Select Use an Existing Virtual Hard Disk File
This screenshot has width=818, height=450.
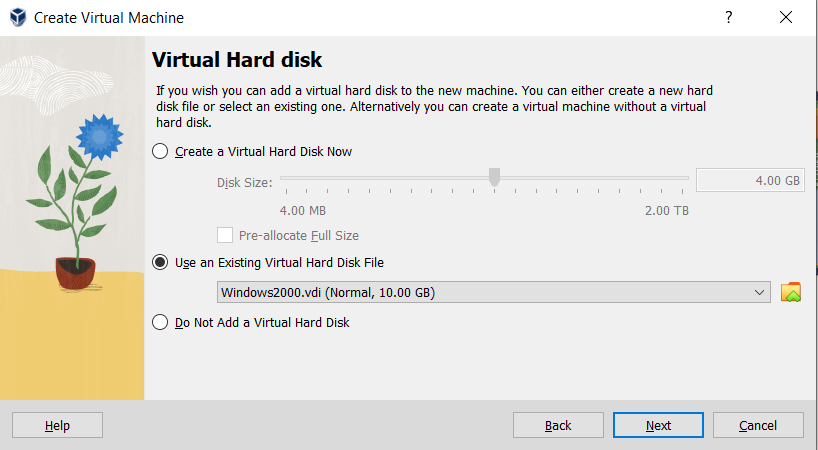[160, 262]
